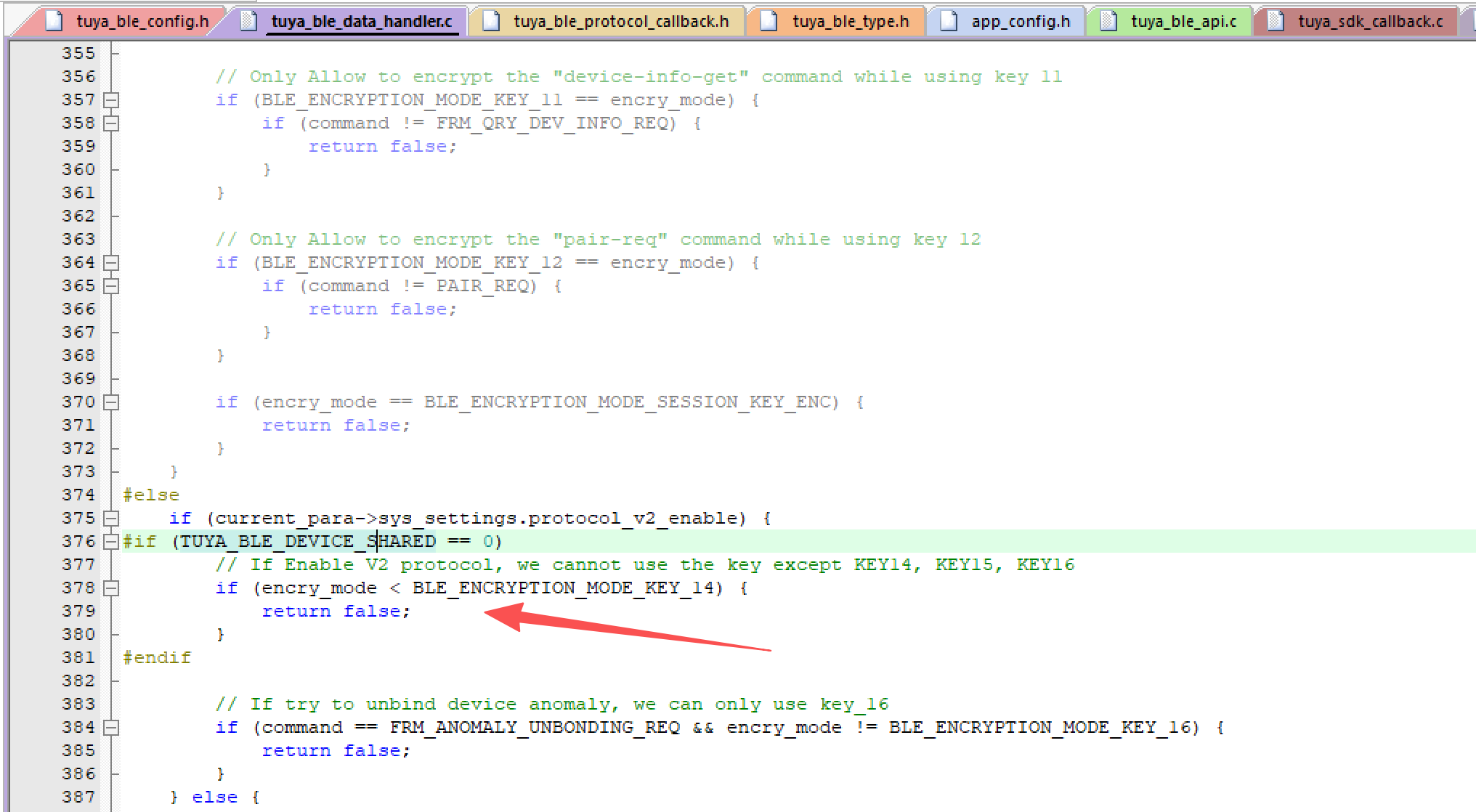
Task: Collapse fold marker at line 384
Action: click(x=111, y=728)
